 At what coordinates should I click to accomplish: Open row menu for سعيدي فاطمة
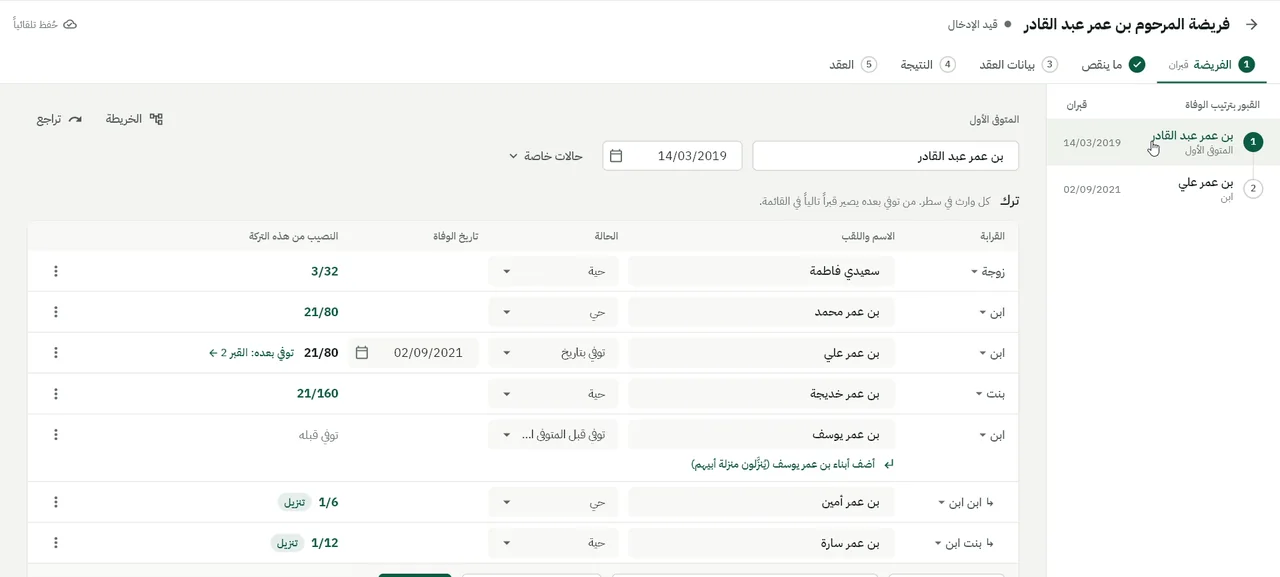(x=56, y=271)
